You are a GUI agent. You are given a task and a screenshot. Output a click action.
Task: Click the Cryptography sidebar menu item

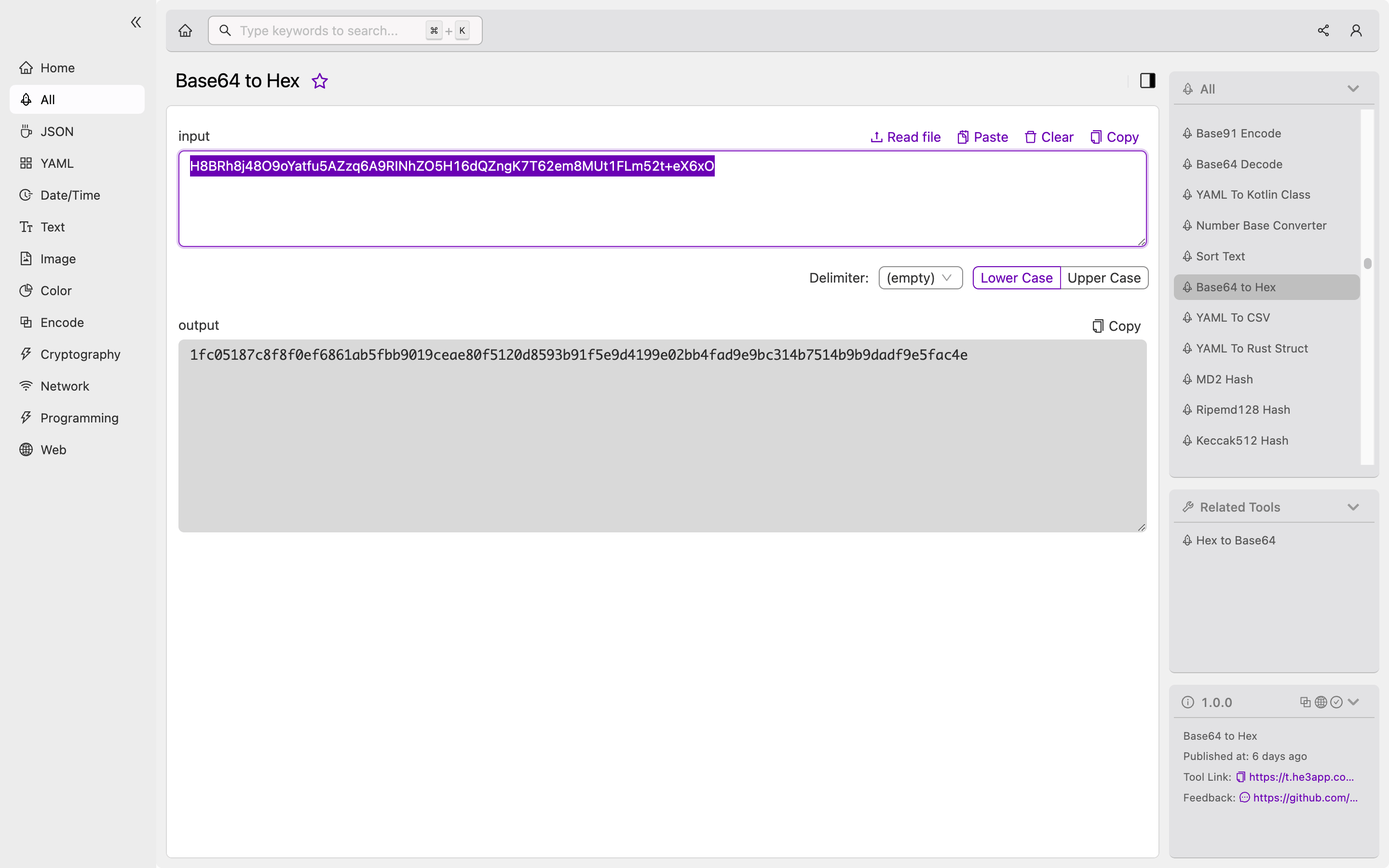tap(80, 354)
